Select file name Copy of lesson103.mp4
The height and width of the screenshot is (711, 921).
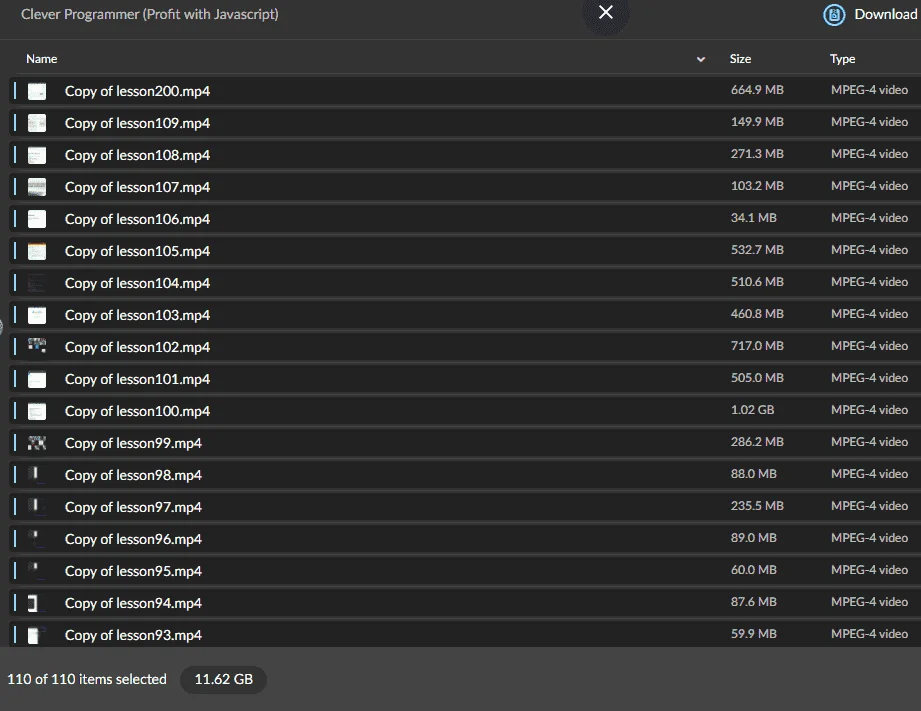(x=137, y=315)
